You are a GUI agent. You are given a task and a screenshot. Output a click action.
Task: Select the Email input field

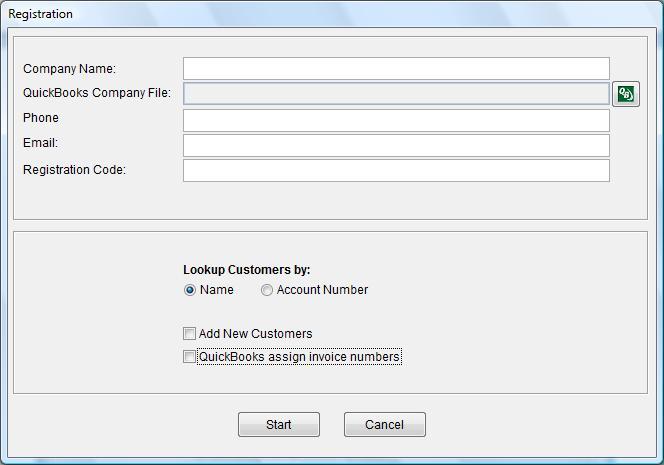click(396, 145)
